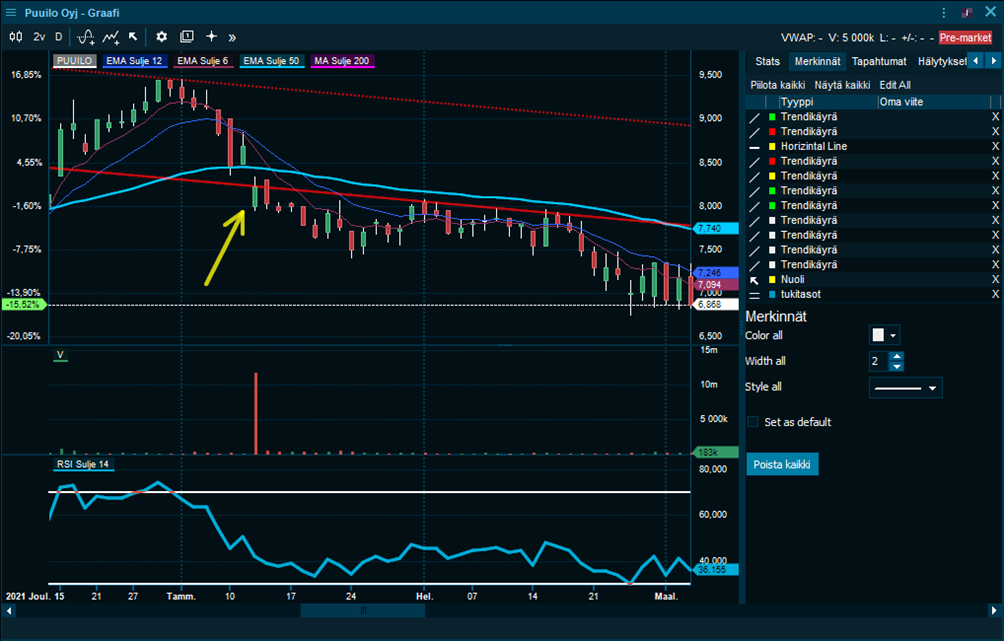
Task: Toggle the EMA Sulje 6 legend label
Action: click(x=202, y=61)
